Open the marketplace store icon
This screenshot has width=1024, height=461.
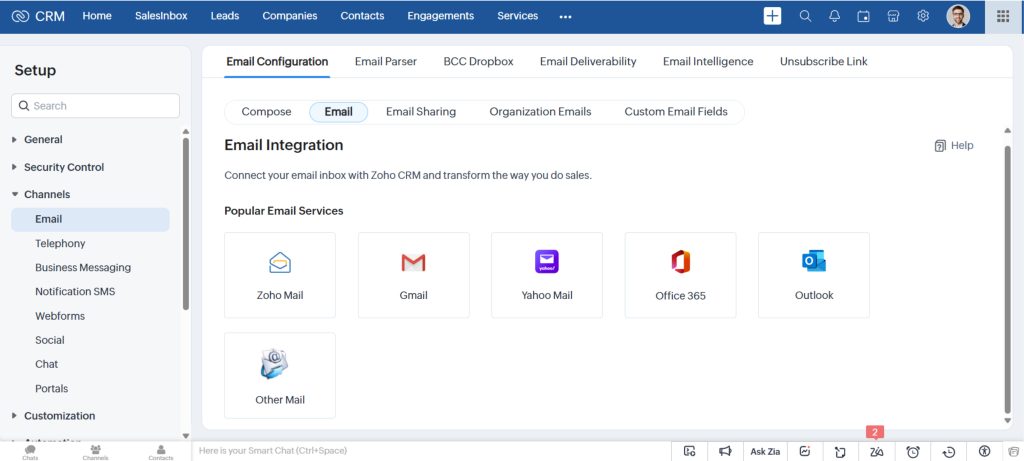[x=893, y=16]
